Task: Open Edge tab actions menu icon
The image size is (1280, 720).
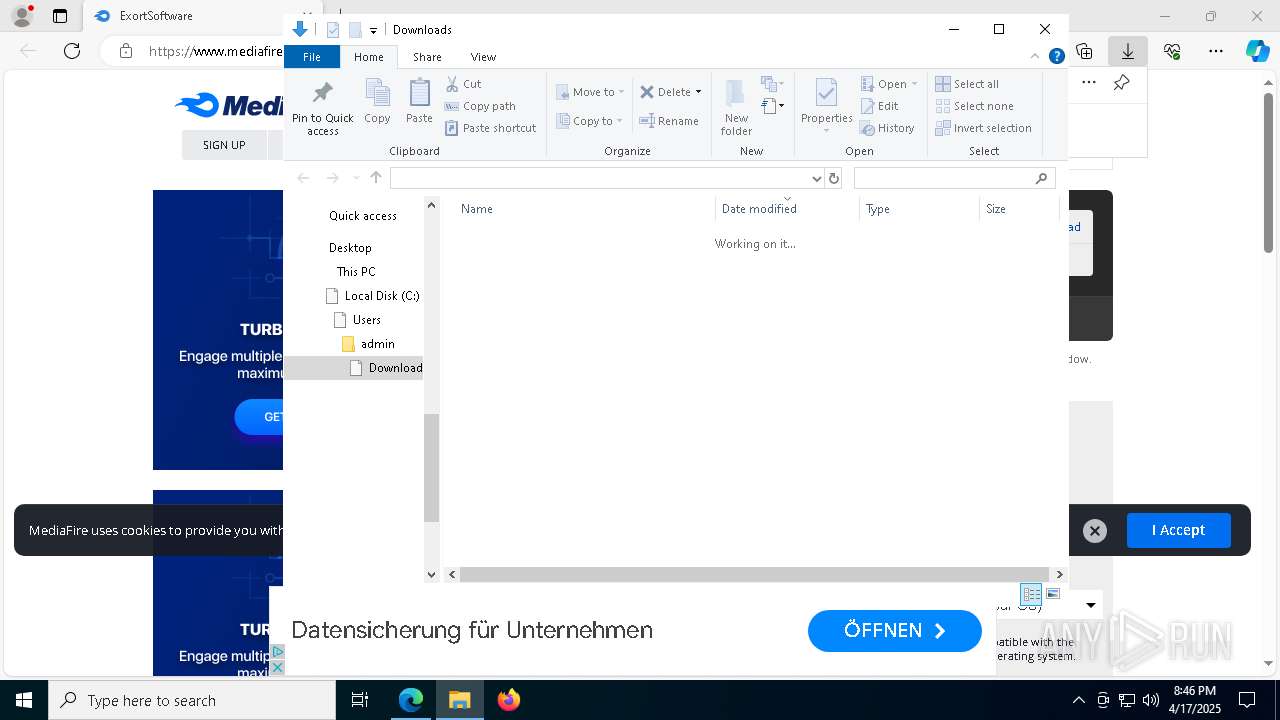Action: coord(60,16)
